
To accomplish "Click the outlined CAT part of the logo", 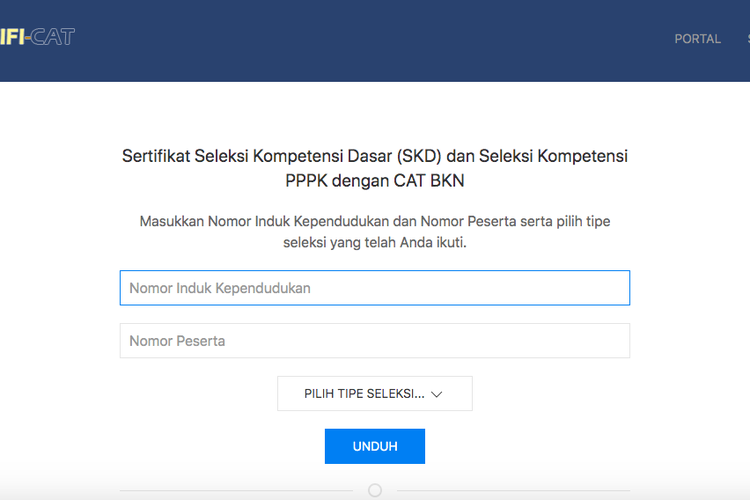I will click(54, 38).
